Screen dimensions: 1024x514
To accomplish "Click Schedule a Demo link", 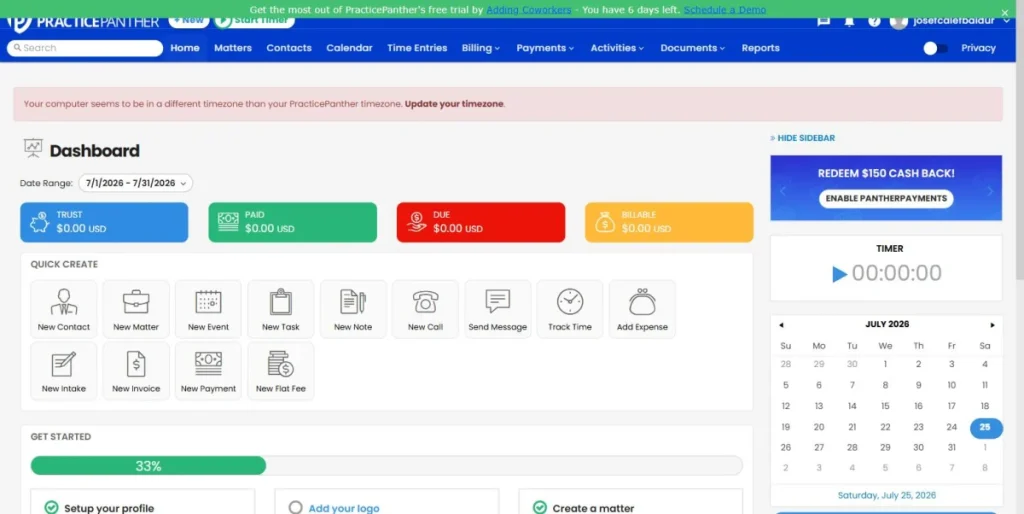I will (x=725, y=10).
